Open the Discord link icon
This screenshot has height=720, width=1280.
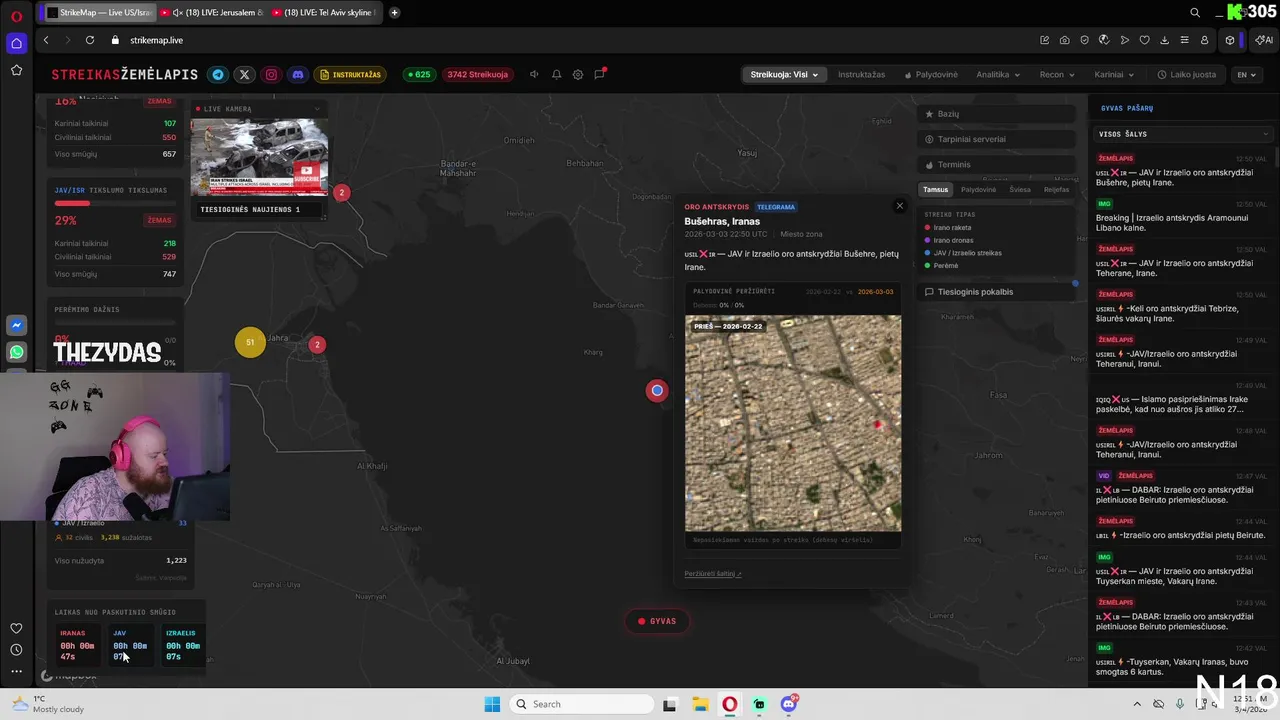pyautogui.click(x=297, y=74)
